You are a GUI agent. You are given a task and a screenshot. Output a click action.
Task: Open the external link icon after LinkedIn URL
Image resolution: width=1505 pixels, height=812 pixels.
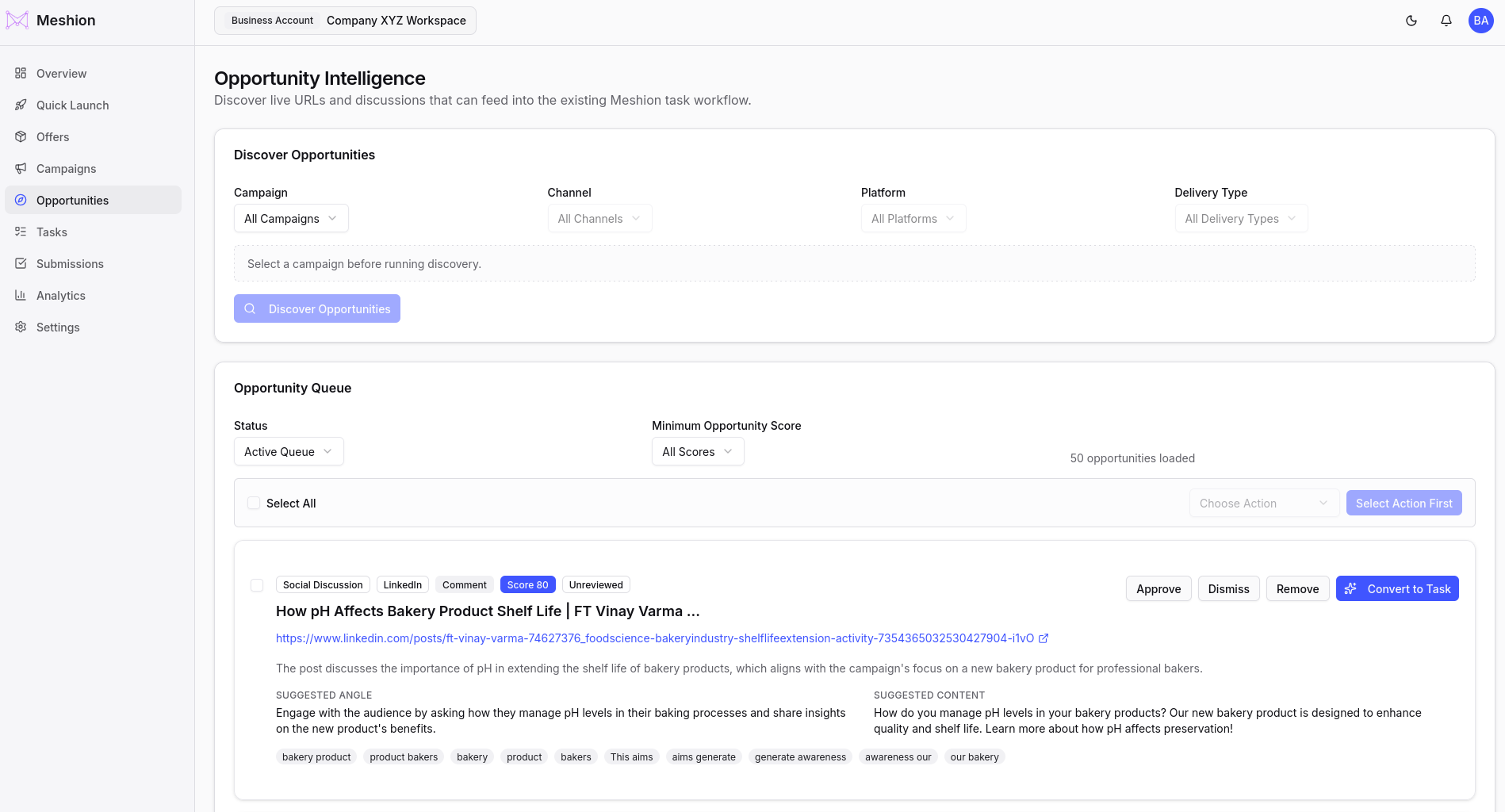pyautogui.click(x=1044, y=638)
